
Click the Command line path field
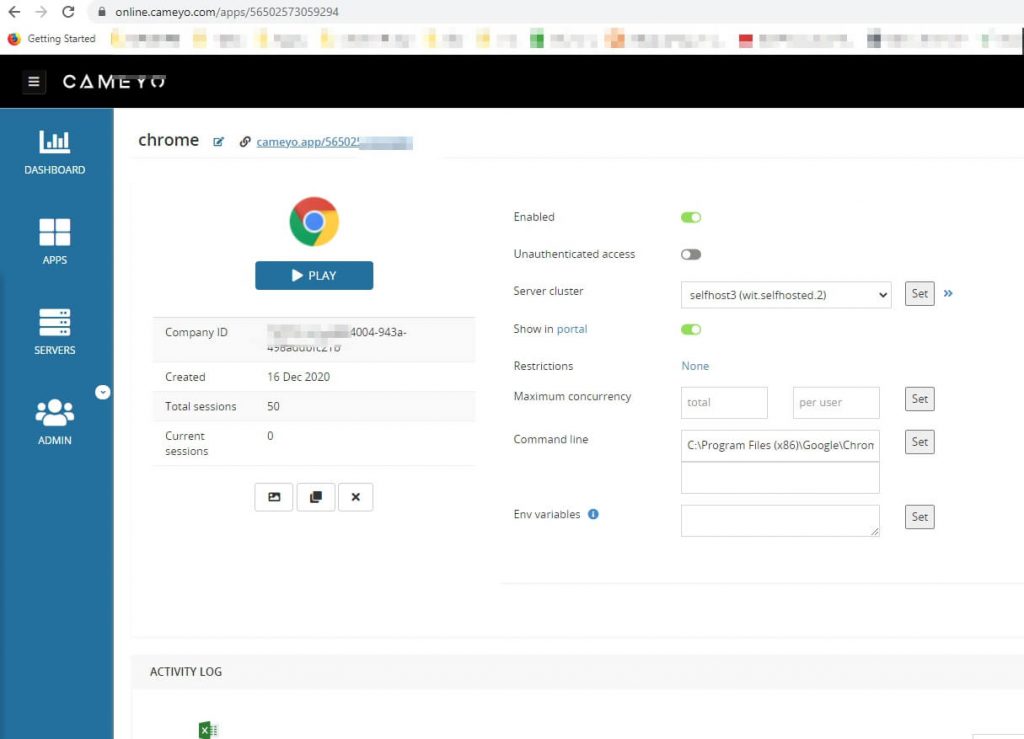pyautogui.click(x=780, y=445)
